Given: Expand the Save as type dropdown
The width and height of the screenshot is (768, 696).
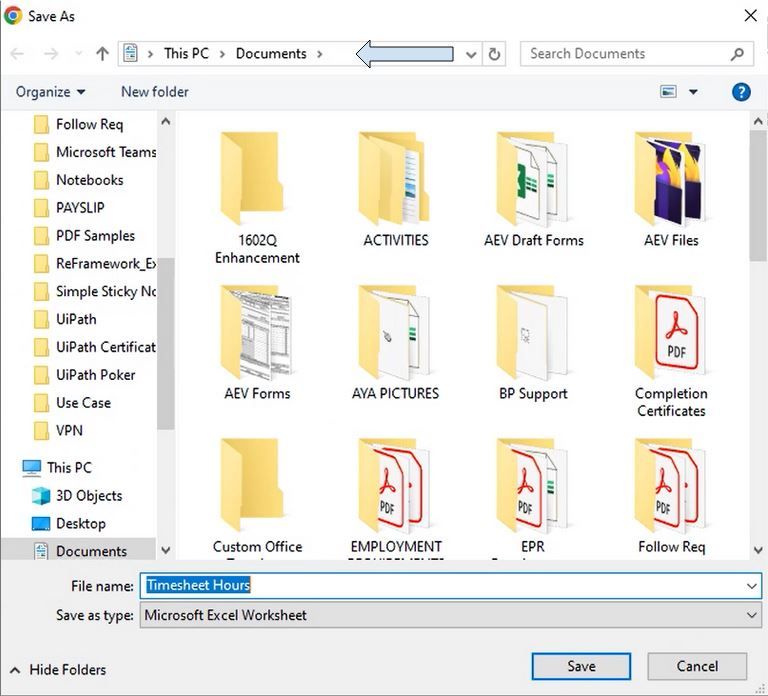Looking at the screenshot, I should (x=752, y=616).
